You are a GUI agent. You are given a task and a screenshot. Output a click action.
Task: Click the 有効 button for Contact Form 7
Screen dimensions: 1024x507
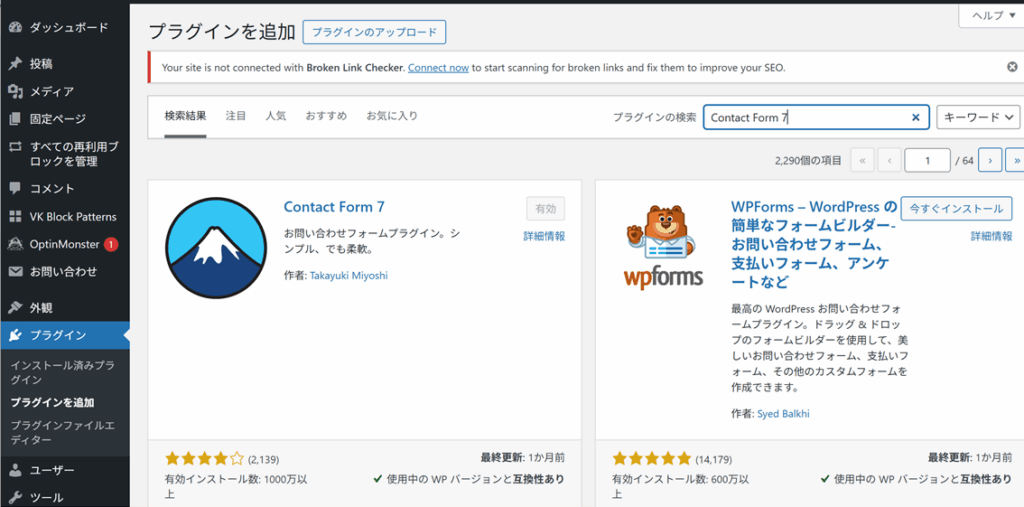tap(545, 209)
